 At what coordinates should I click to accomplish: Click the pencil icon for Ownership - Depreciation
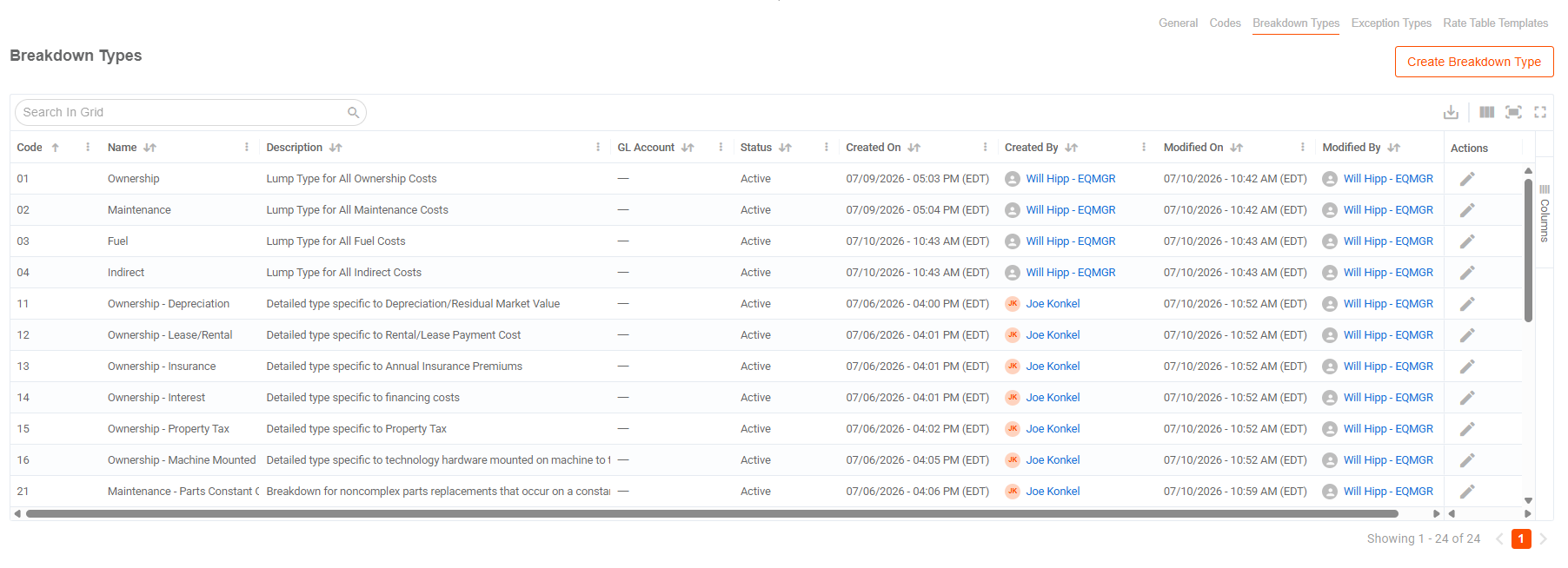[1467, 304]
